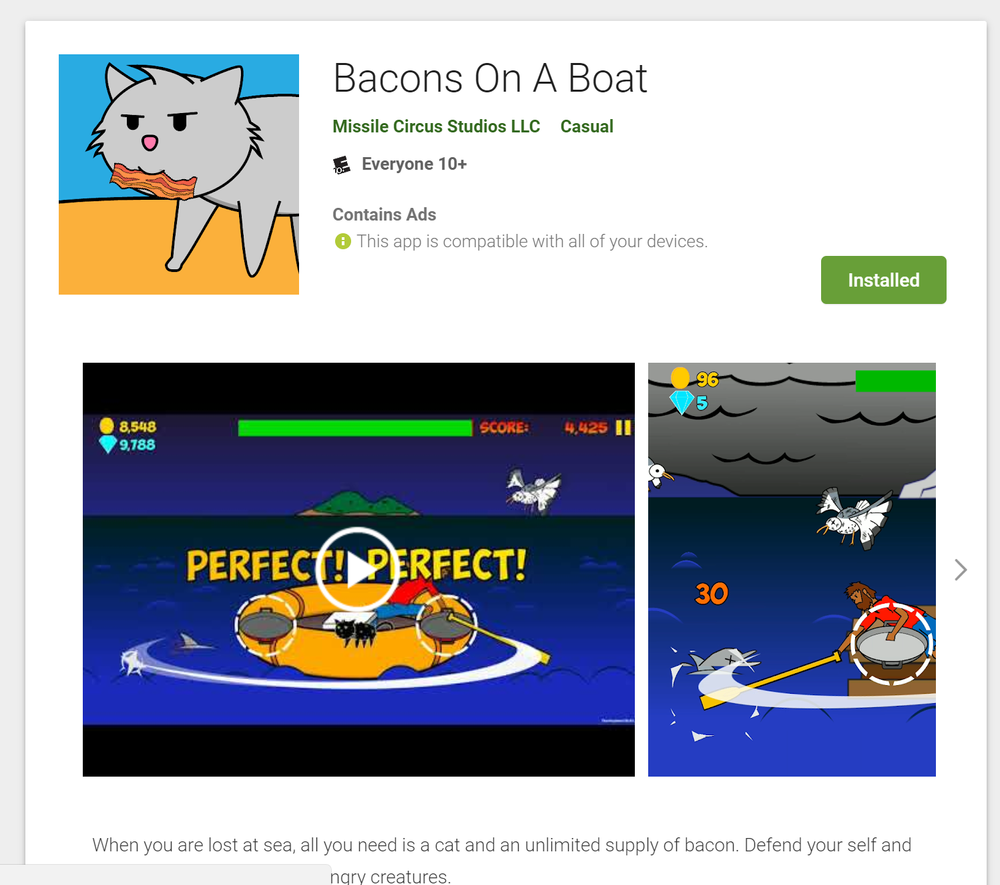Open Missile Circus Studios LLC developer page
Image resolution: width=1000 pixels, height=885 pixels.
(436, 126)
